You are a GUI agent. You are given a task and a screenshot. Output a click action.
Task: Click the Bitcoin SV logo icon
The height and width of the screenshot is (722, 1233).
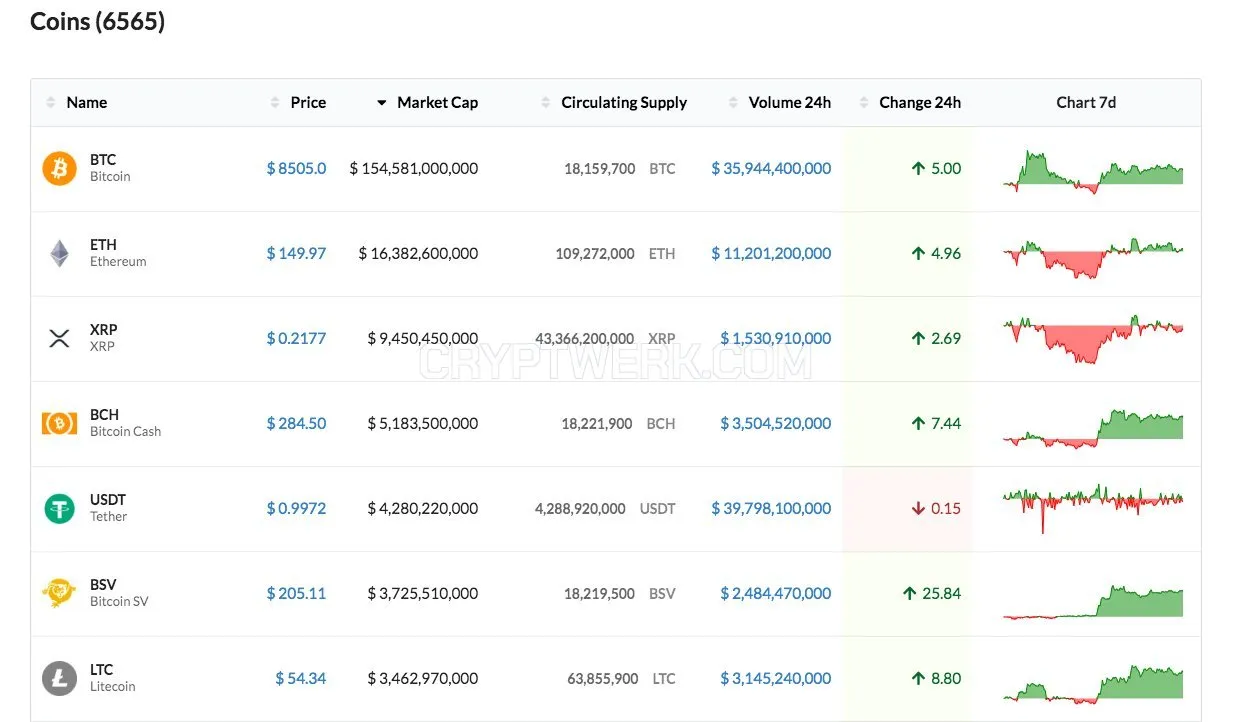[x=59, y=593]
